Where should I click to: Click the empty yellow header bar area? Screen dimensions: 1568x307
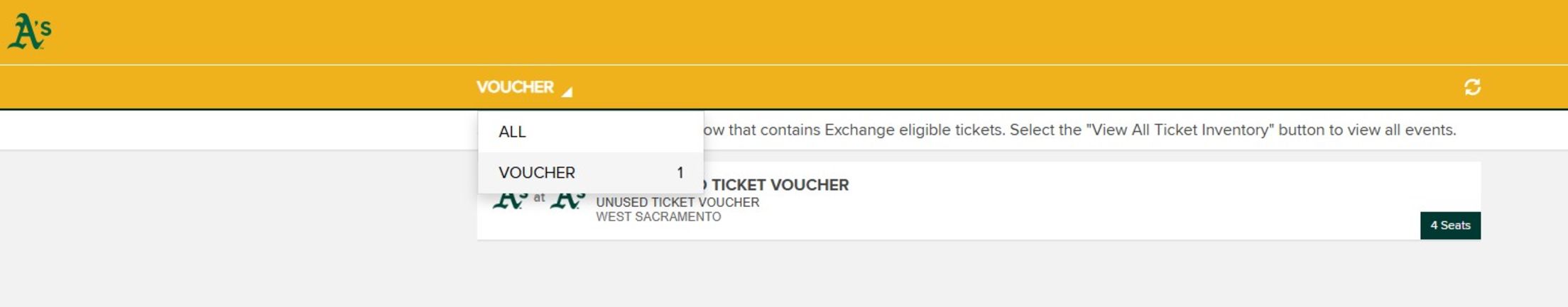781,32
